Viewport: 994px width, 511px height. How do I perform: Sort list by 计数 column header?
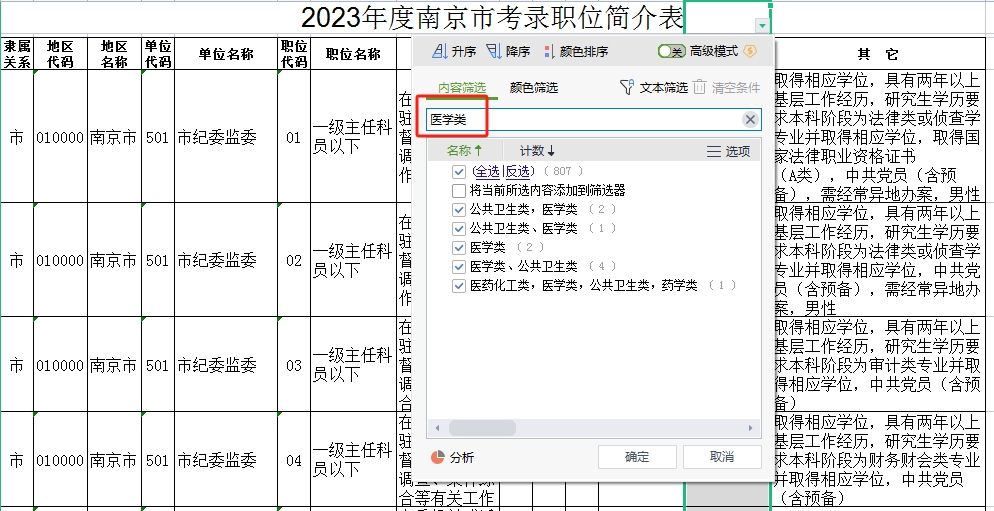click(x=537, y=151)
